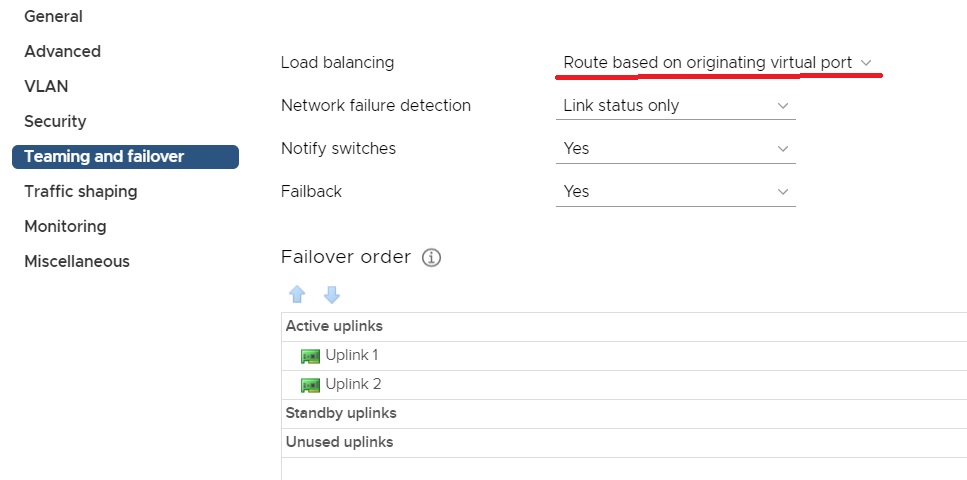Screen dimensions: 967x480
Task: Click the Failover order info icon
Action: 432,258
